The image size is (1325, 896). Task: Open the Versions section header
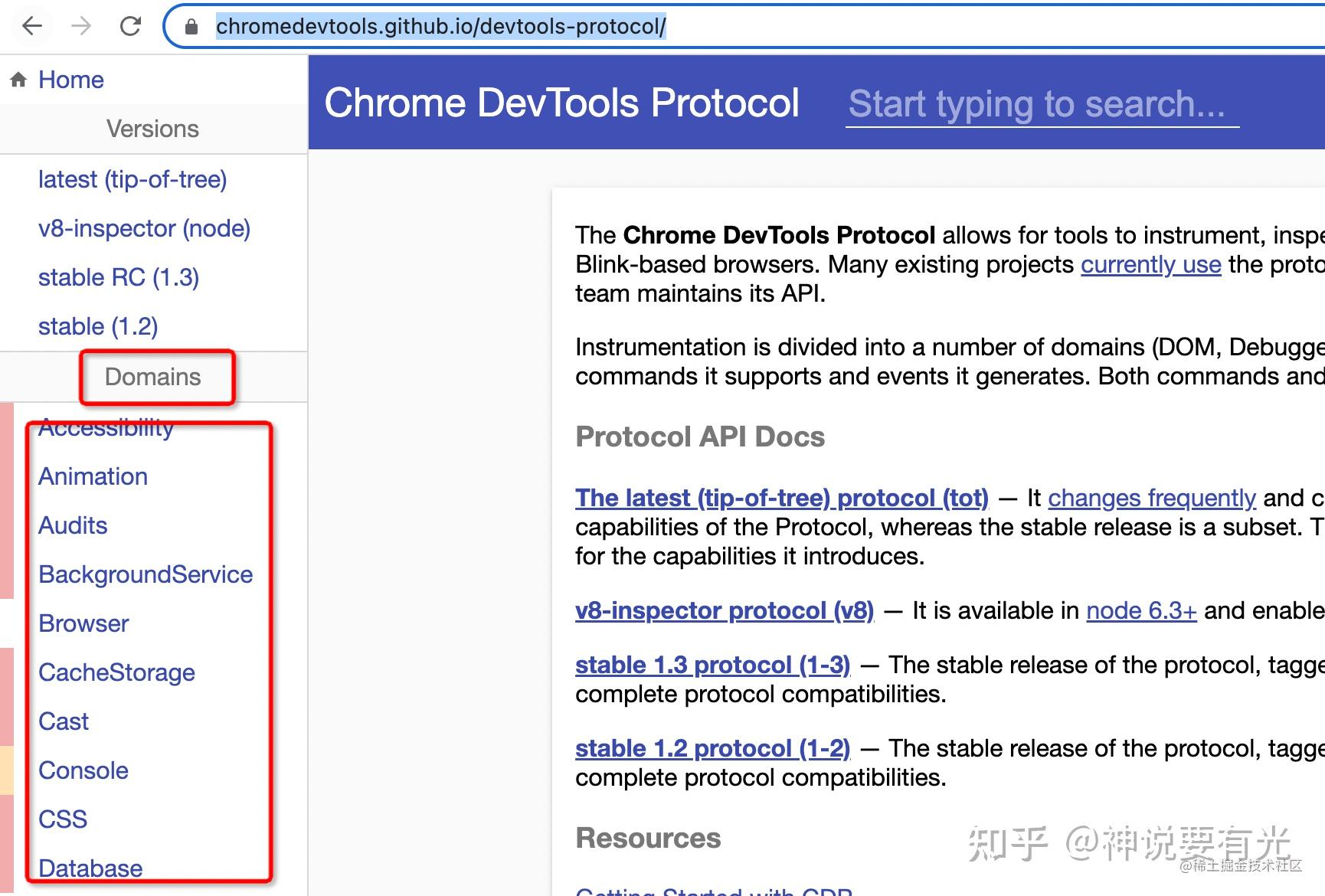pyautogui.click(x=152, y=129)
